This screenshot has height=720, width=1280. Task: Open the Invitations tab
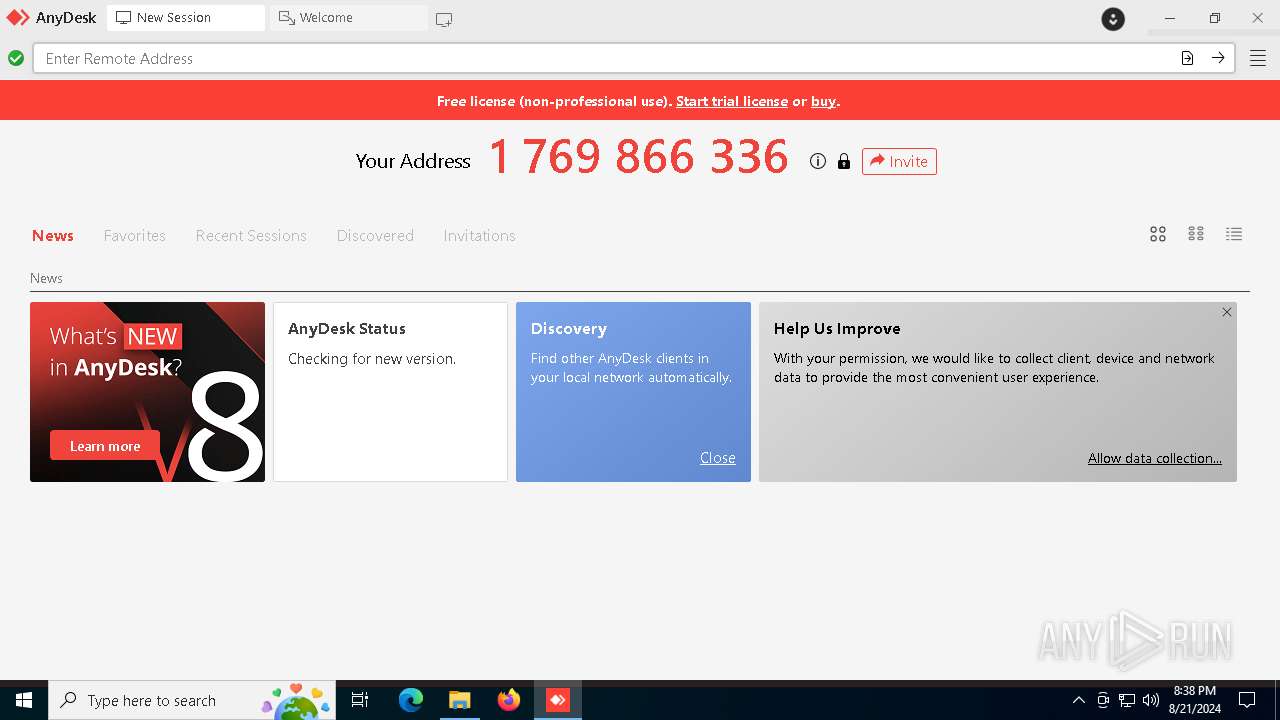coord(480,236)
